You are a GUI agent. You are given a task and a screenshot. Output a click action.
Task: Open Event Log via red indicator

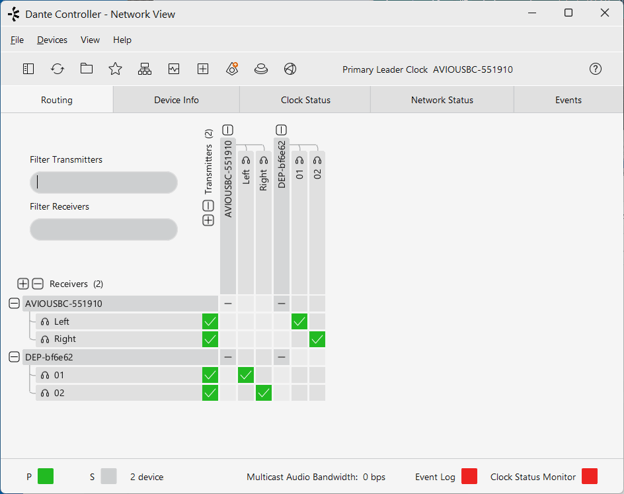tap(469, 476)
